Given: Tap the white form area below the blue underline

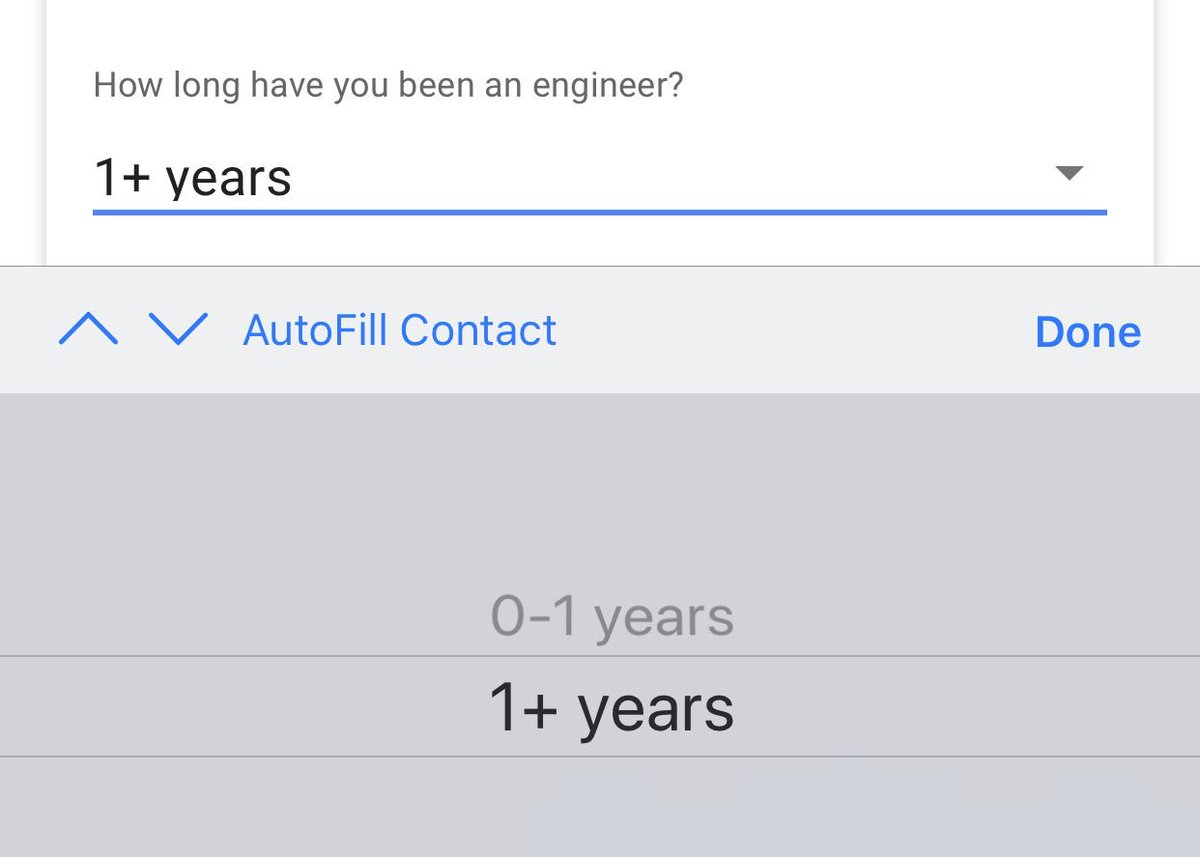Looking at the screenshot, I should click(600, 240).
